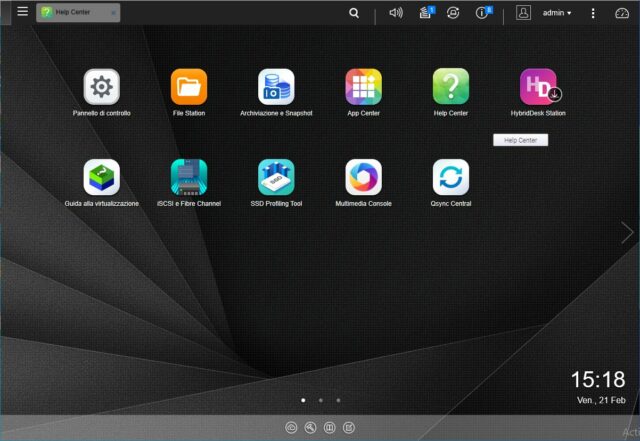This screenshot has width=640, height=441.
Task: Open Archiviazione e Snapshot
Action: click(276, 87)
